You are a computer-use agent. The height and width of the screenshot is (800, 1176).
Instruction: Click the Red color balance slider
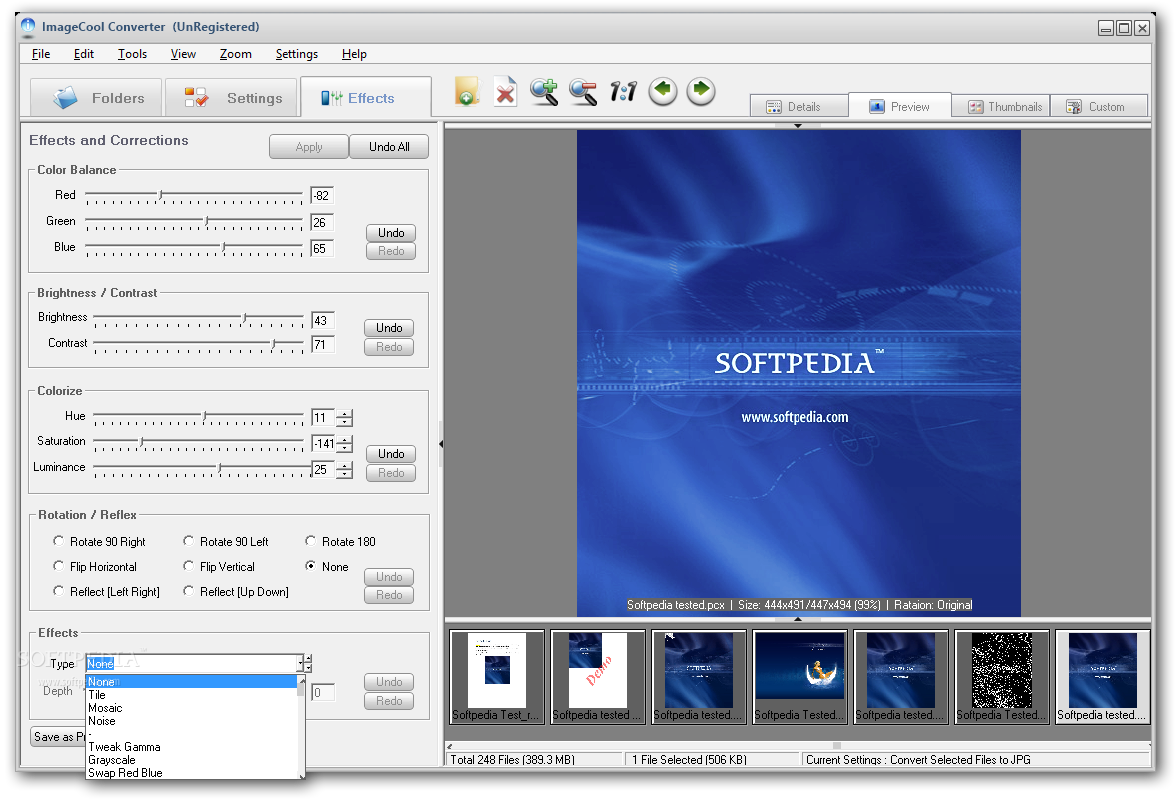(x=194, y=196)
